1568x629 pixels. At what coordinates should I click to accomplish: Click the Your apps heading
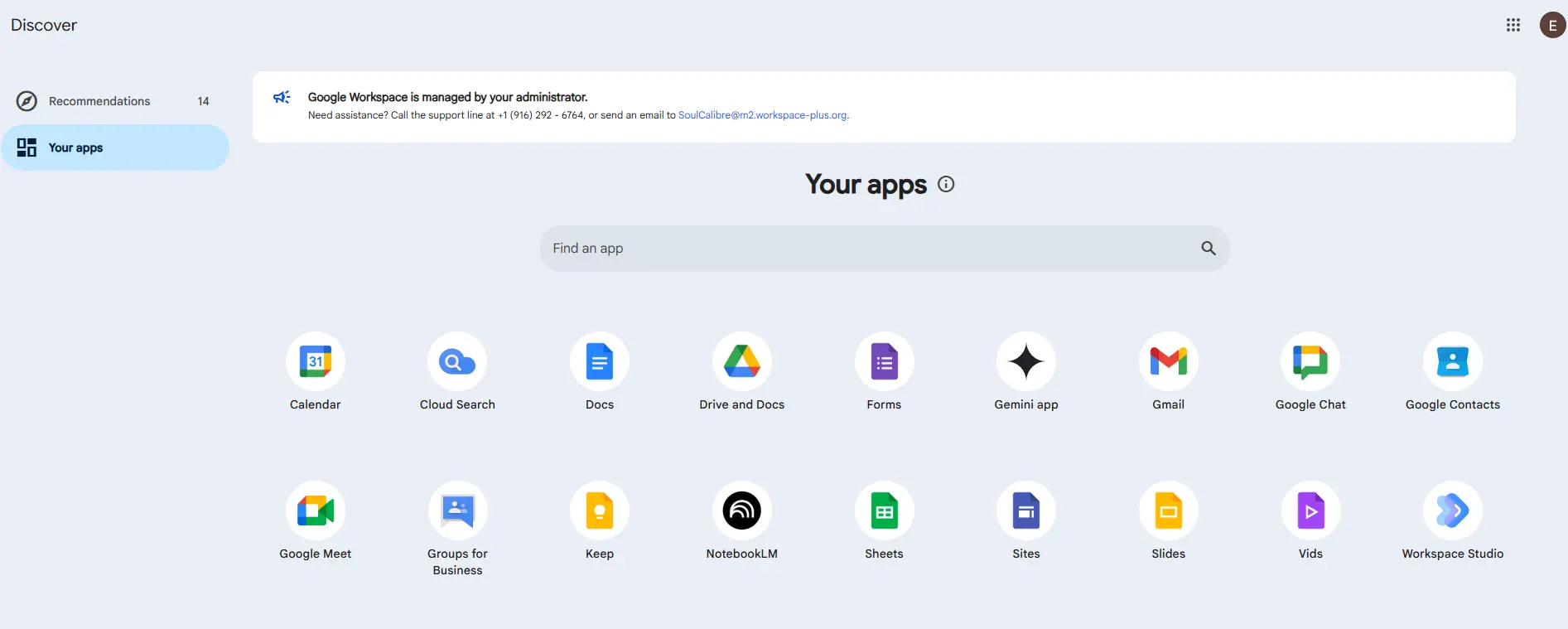[x=866, y=184]
